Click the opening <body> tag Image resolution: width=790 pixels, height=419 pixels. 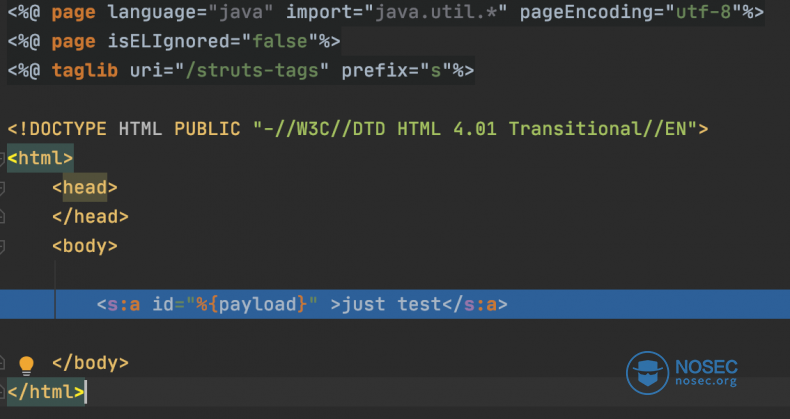[x=85, y=246]
